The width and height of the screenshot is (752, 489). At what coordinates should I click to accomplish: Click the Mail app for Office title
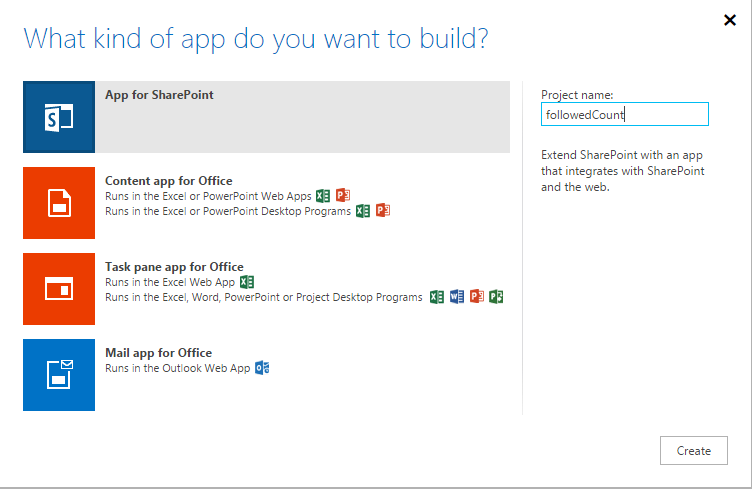158,353
